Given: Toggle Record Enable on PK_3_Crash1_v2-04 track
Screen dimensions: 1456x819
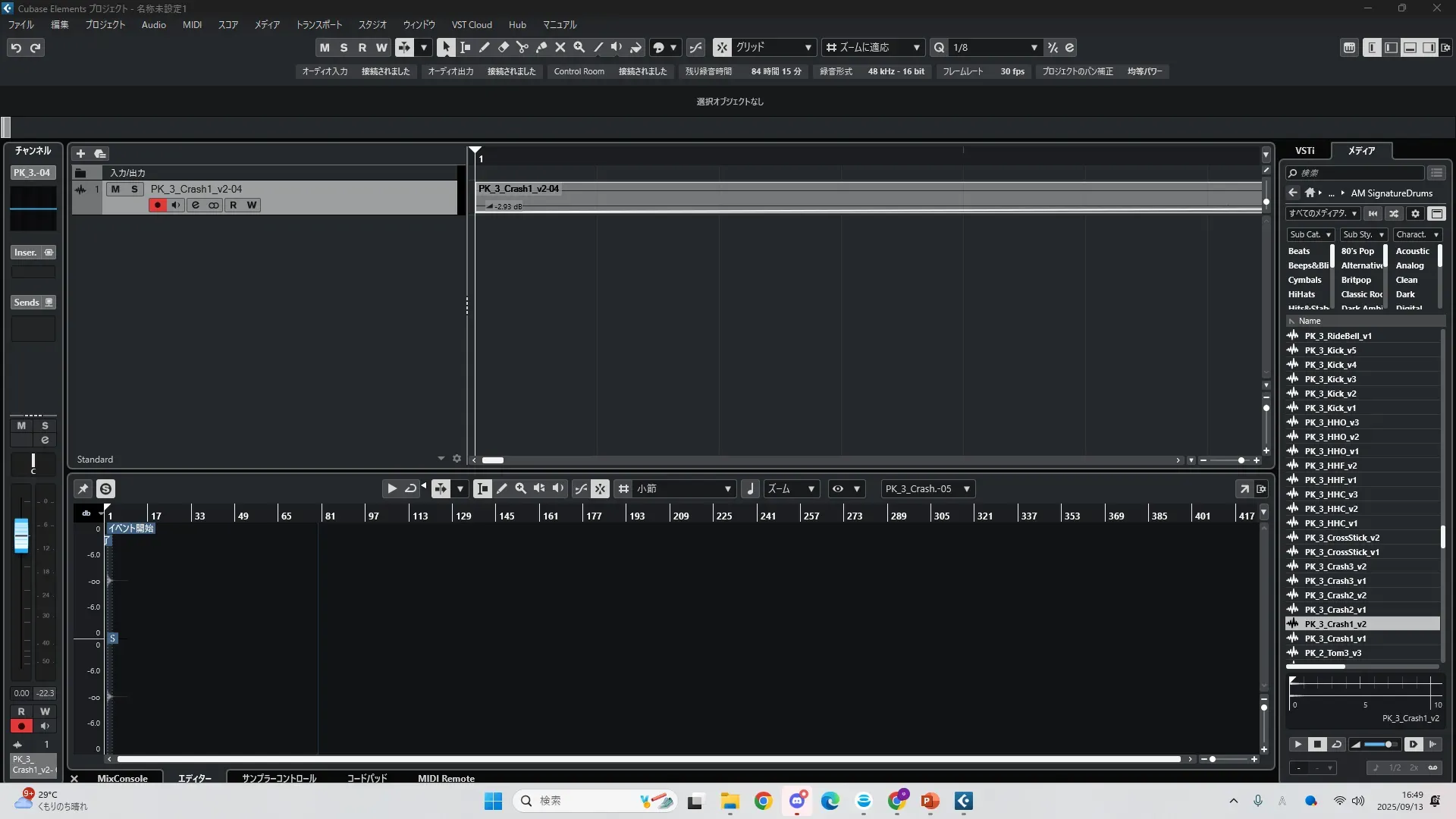Looking at the screenshot, I should (157, 205).
